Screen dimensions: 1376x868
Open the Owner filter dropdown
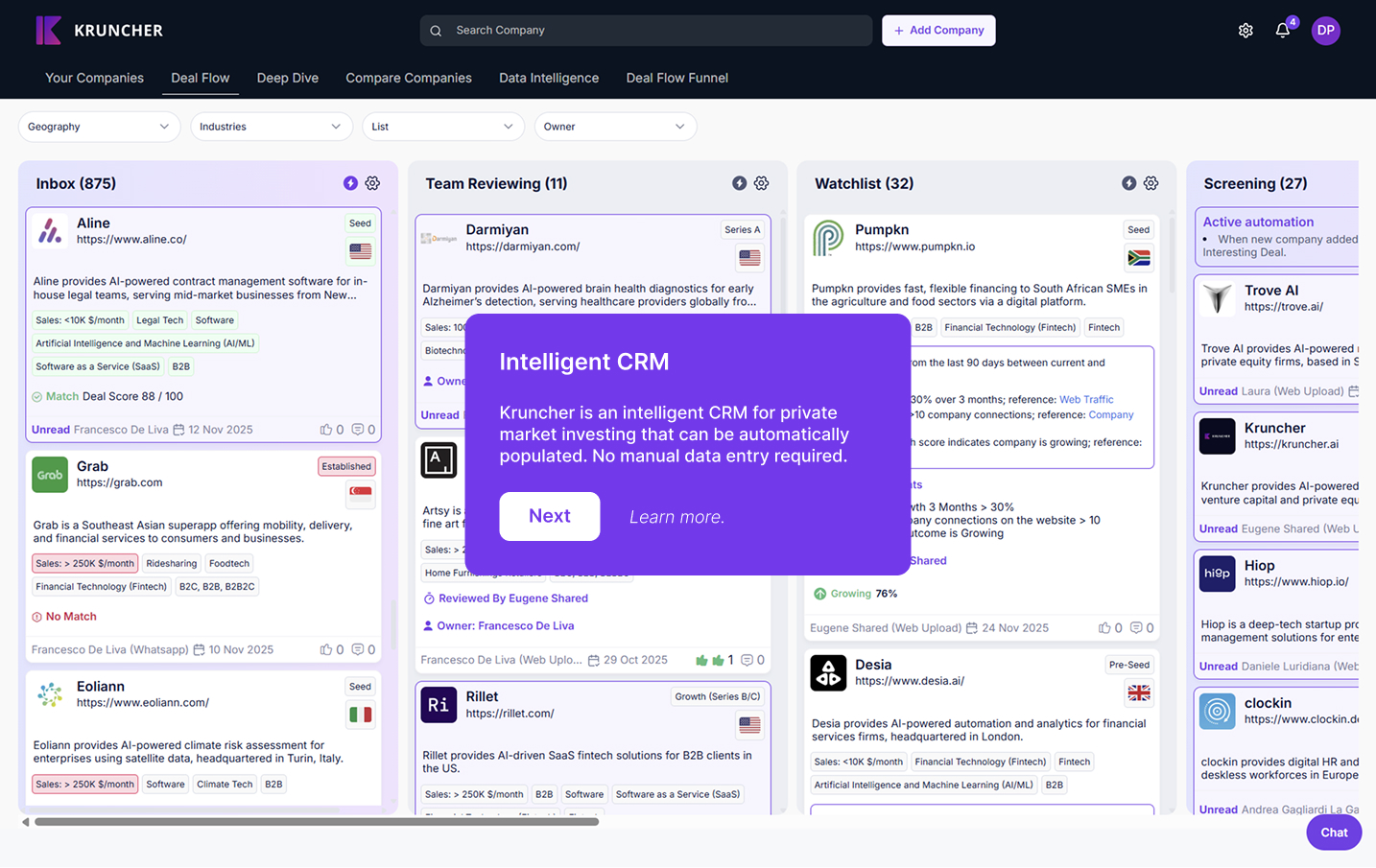[615, 126]
